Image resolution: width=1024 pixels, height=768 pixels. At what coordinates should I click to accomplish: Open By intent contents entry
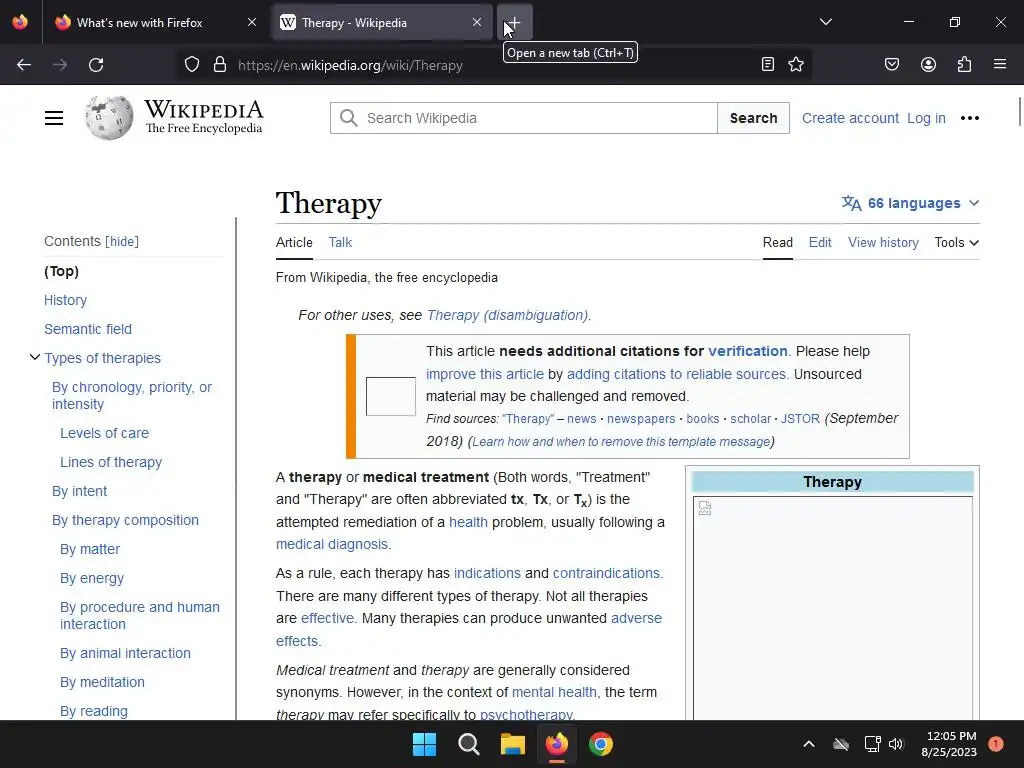pos(80,491)
